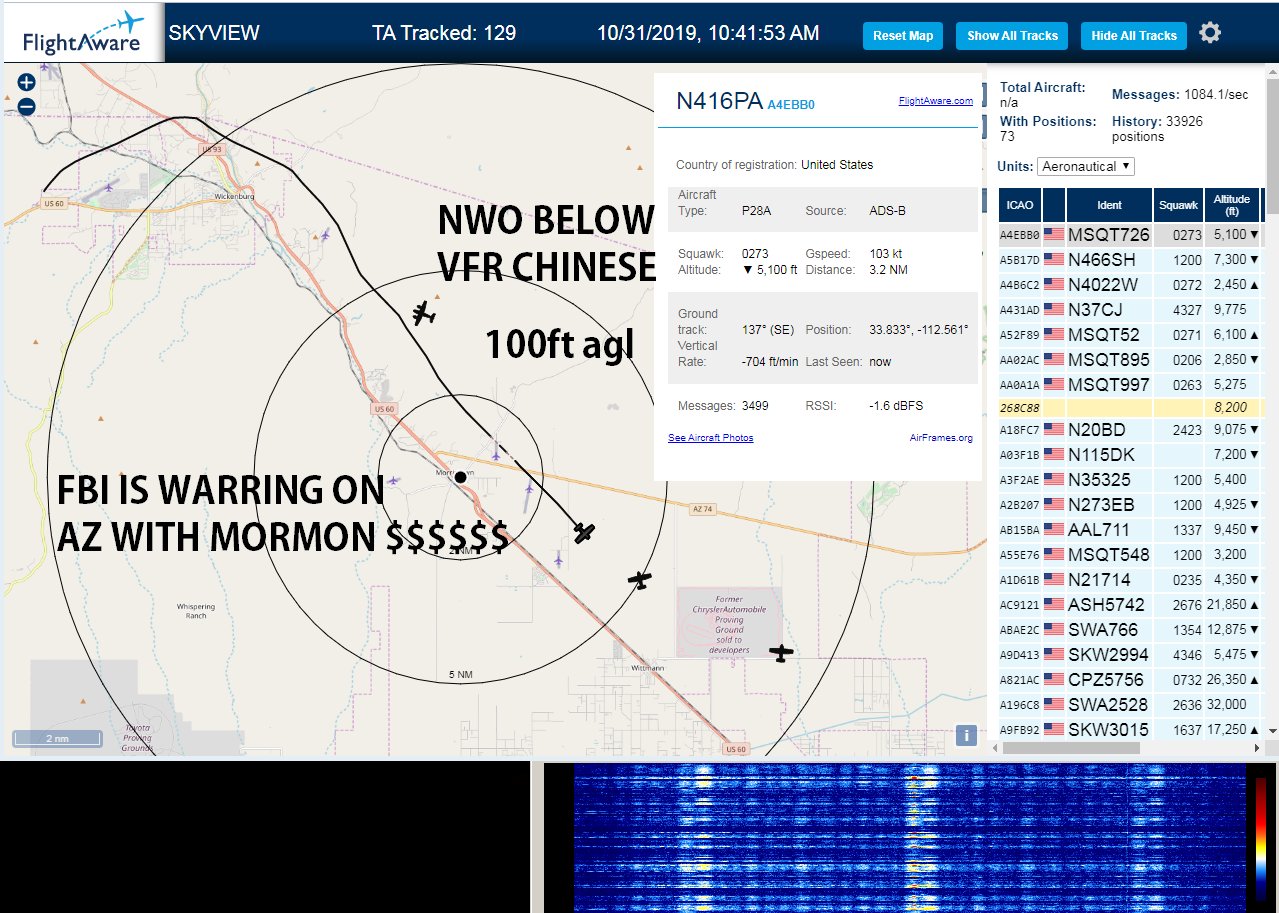Open the AirFrames.org link
This screenshot has height=913, width=1279.
coord(941,438)
